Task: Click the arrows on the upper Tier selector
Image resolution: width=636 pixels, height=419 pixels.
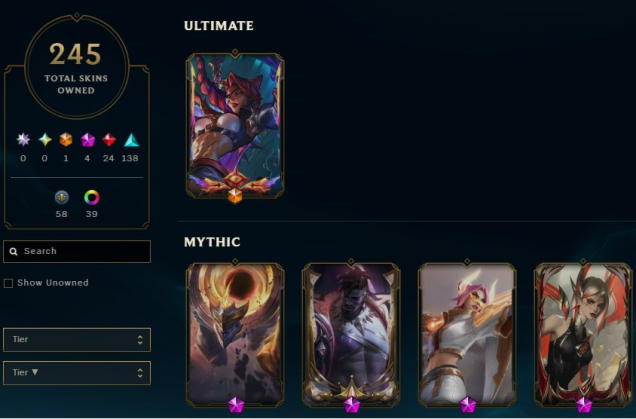Action: point(140,339)
